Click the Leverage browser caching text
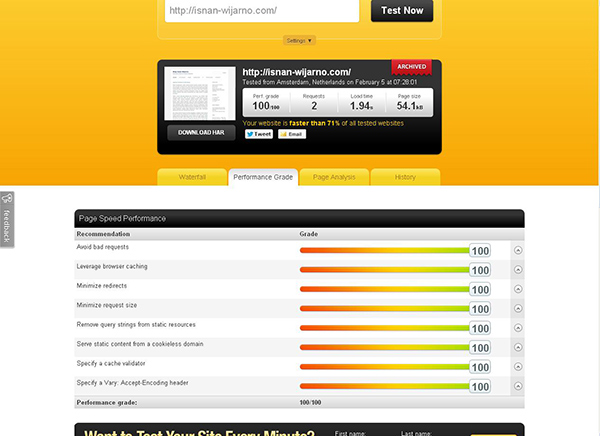 (x=112, y=266)
